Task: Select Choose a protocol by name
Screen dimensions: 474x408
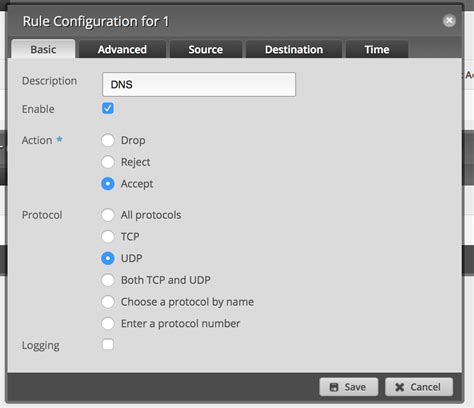Action: (108, 302)
